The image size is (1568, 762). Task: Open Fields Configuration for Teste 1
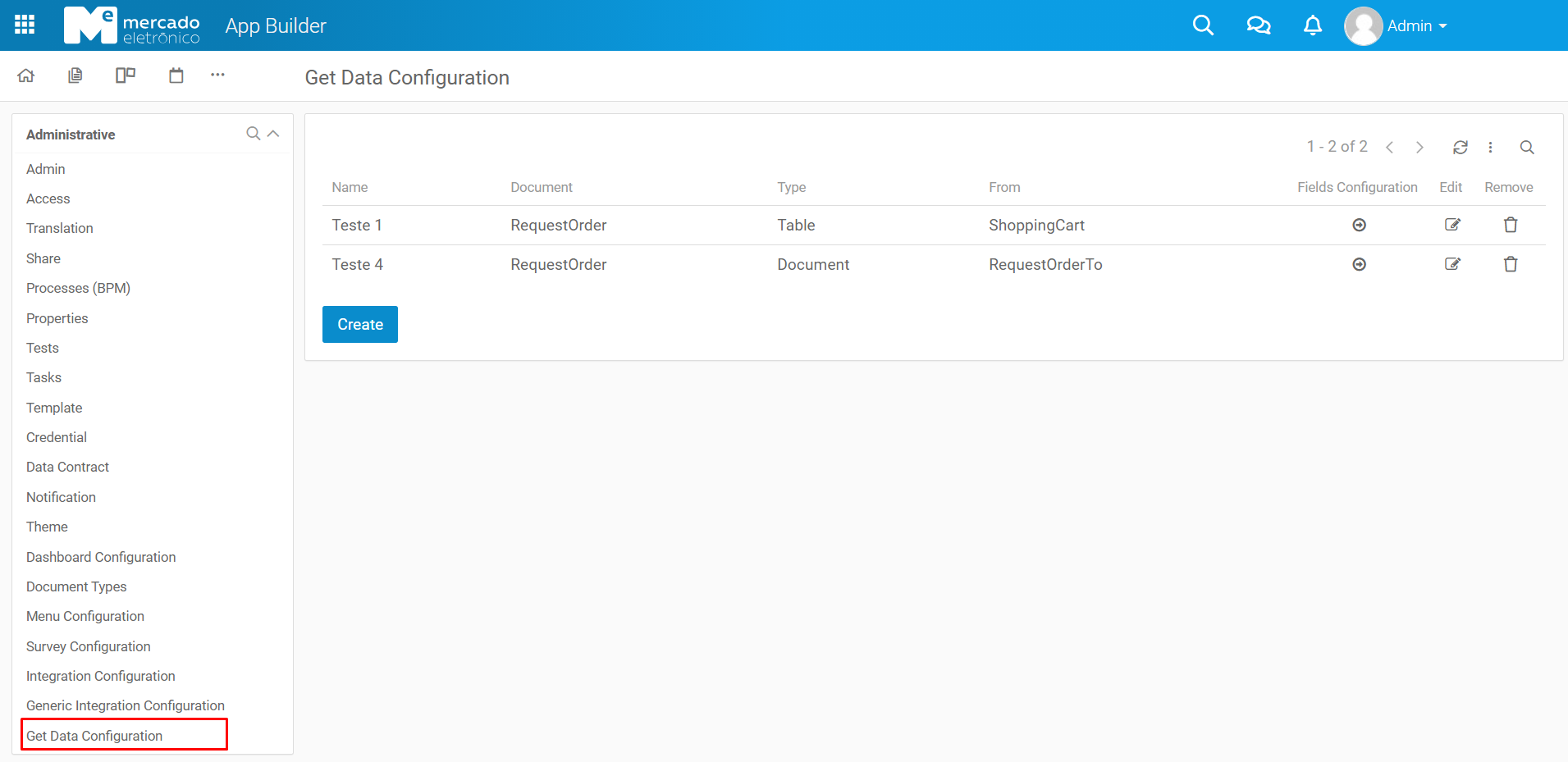pyautogui.click(x=1359, y=225)
